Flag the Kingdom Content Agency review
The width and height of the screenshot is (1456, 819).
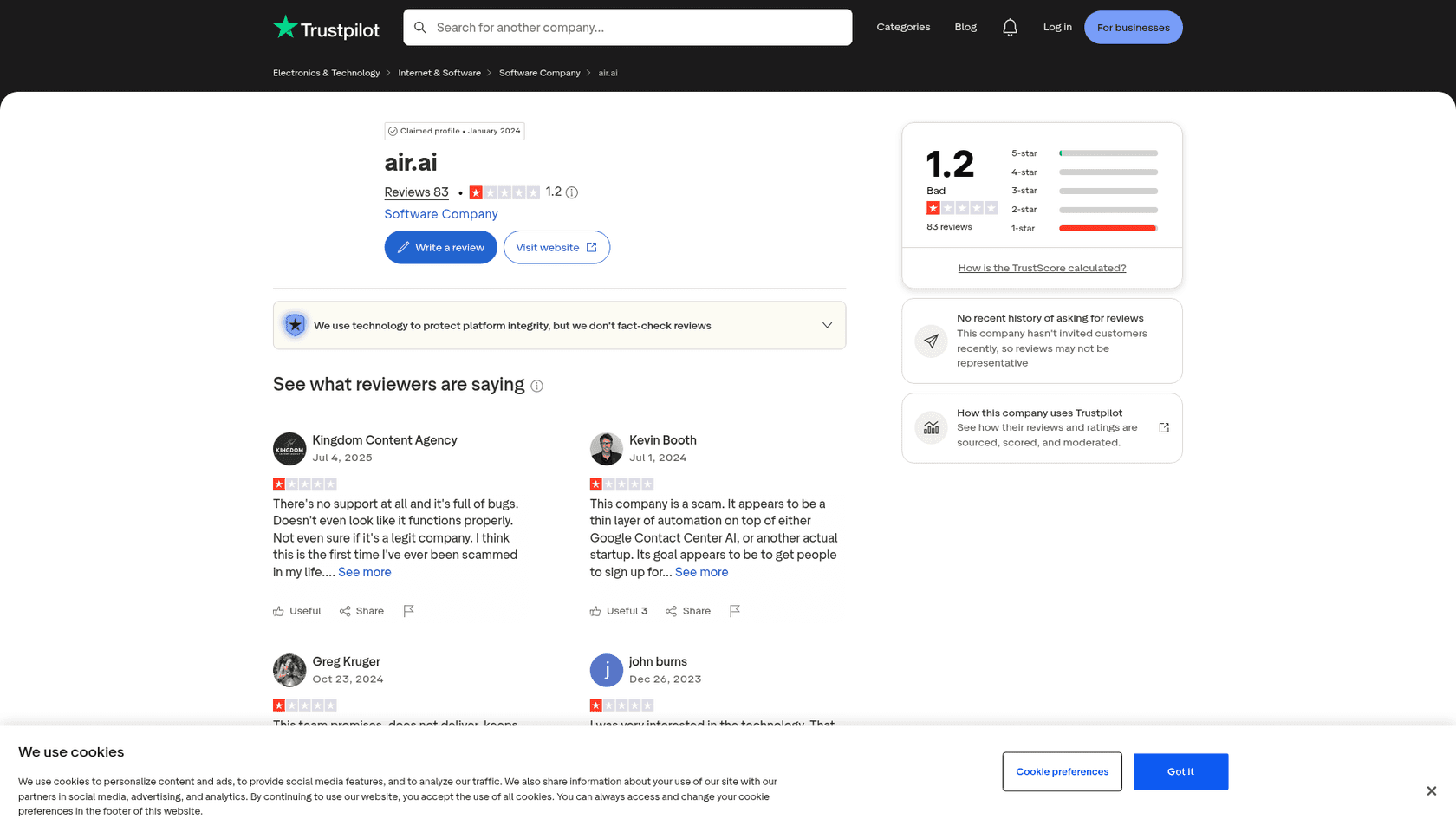pos(409,611)
